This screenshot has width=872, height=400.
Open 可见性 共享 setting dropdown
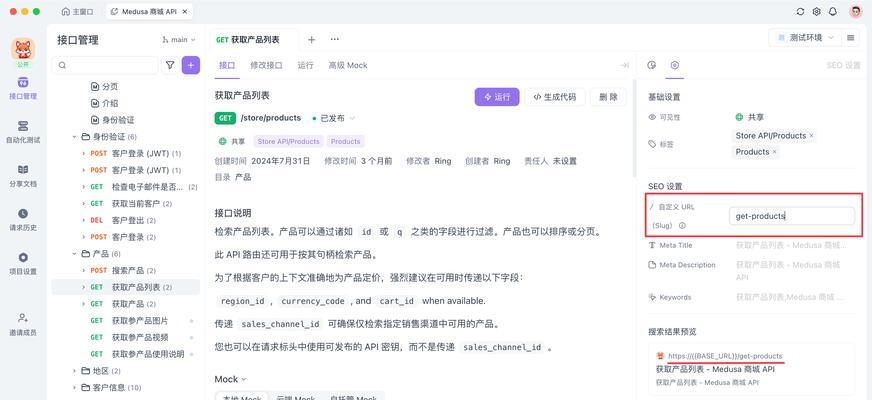click(749, 117)
